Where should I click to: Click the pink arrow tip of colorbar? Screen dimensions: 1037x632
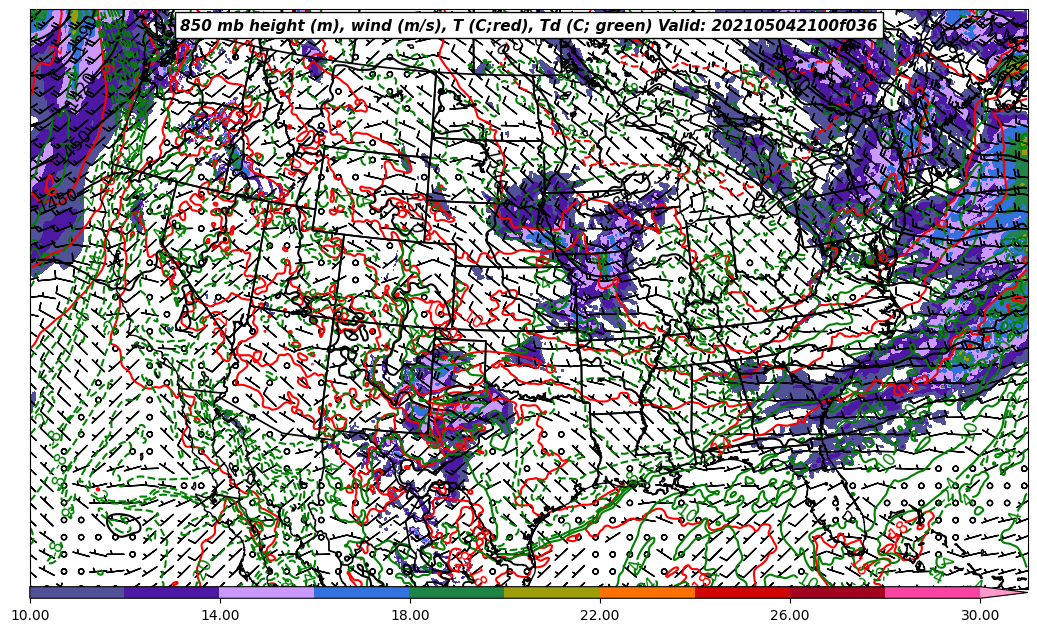tap(1003, 592)
